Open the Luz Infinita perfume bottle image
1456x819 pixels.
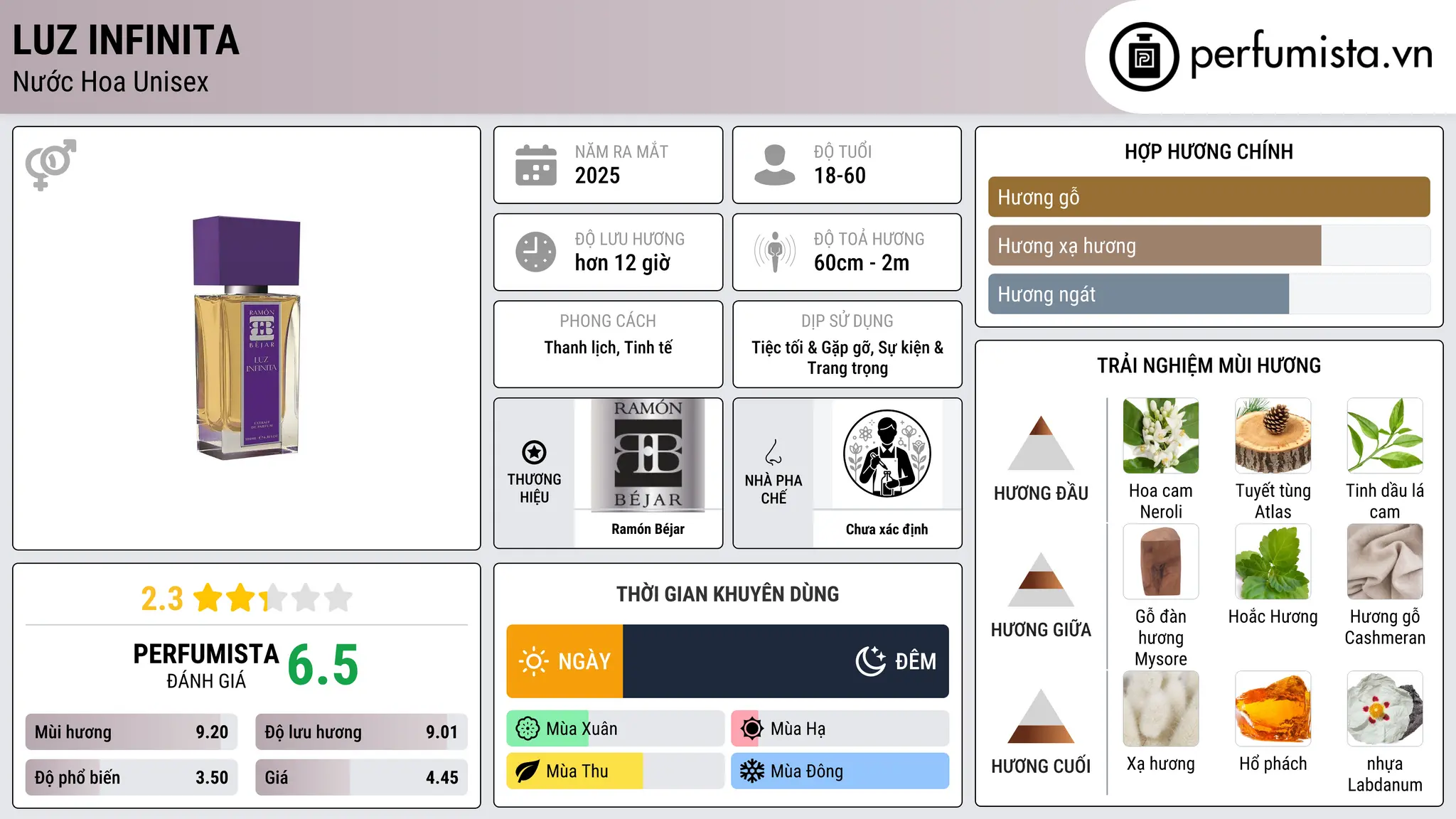[247, 338]
